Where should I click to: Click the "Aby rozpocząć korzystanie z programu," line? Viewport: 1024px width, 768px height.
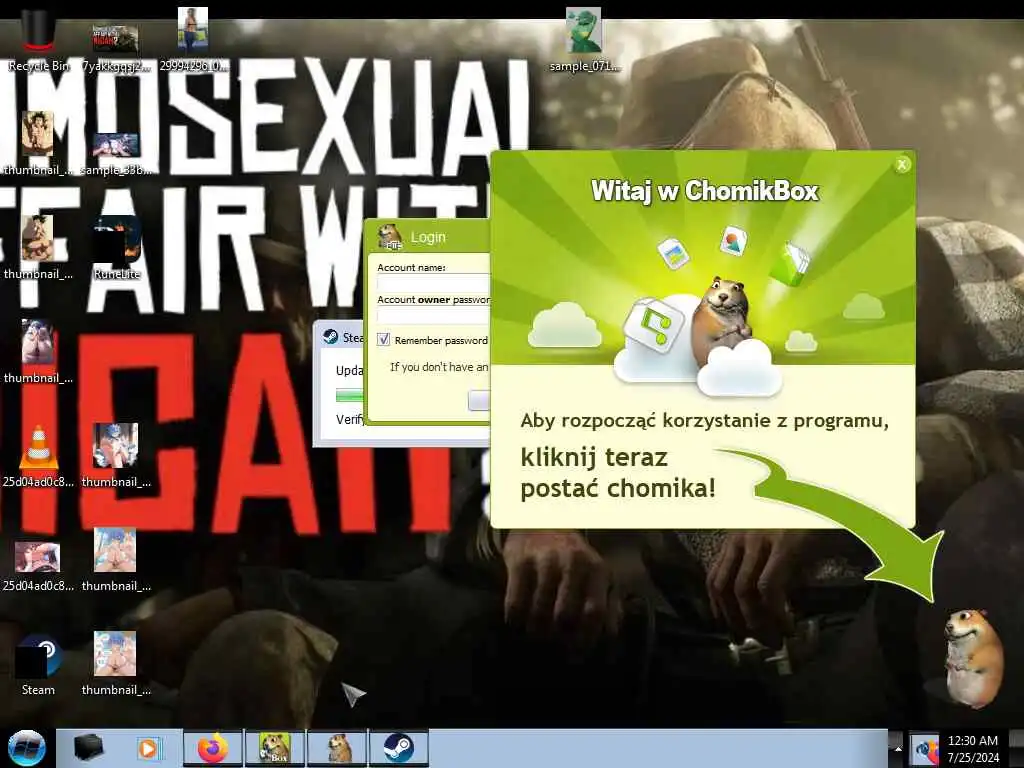(x=704, y=421)
